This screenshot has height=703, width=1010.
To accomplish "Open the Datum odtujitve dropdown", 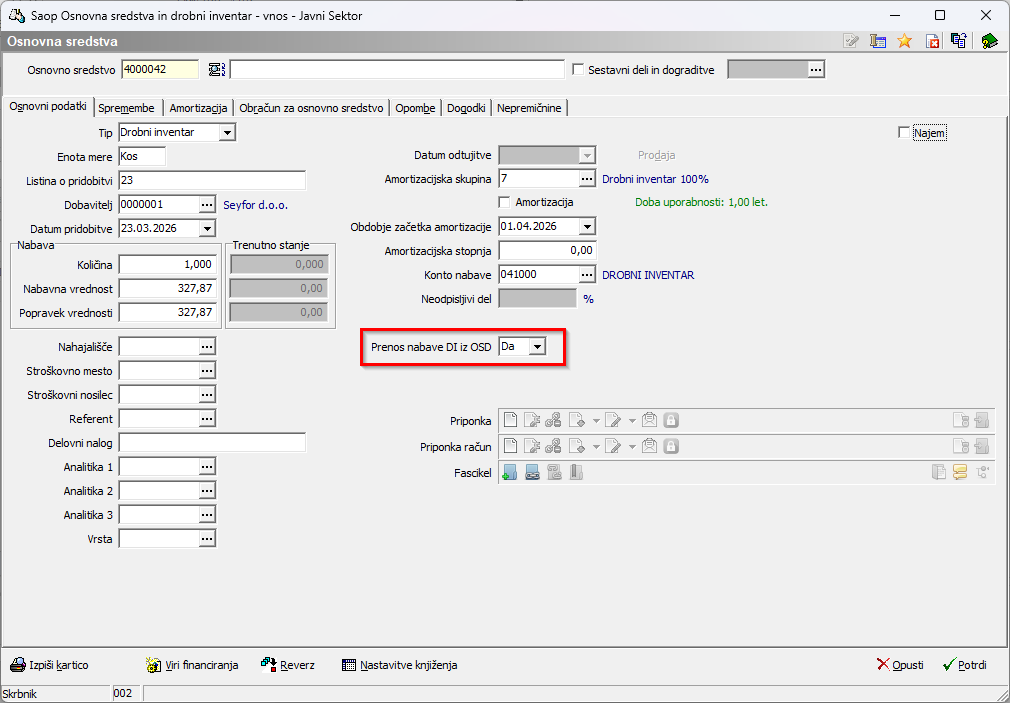I will 587,155.
